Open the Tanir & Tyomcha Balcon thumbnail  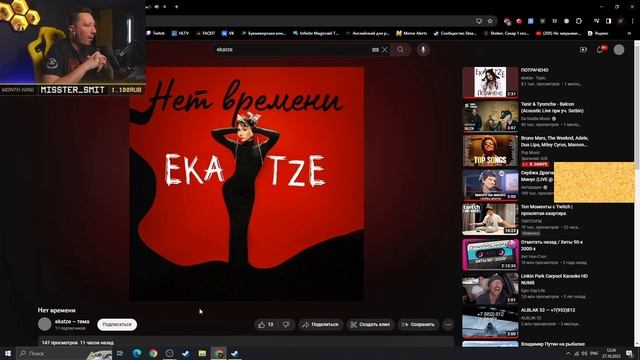490,117
